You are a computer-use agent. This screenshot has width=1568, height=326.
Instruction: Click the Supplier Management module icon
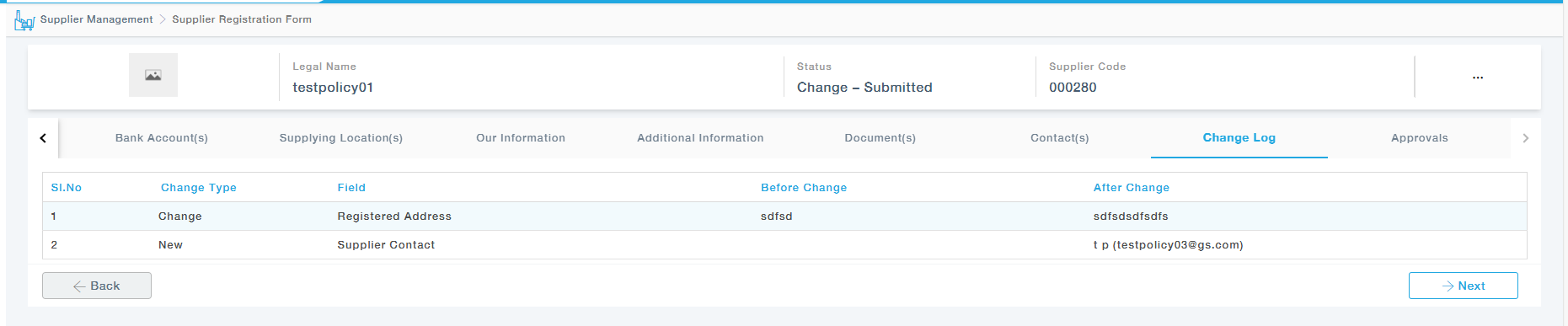(x=24, y=19)
